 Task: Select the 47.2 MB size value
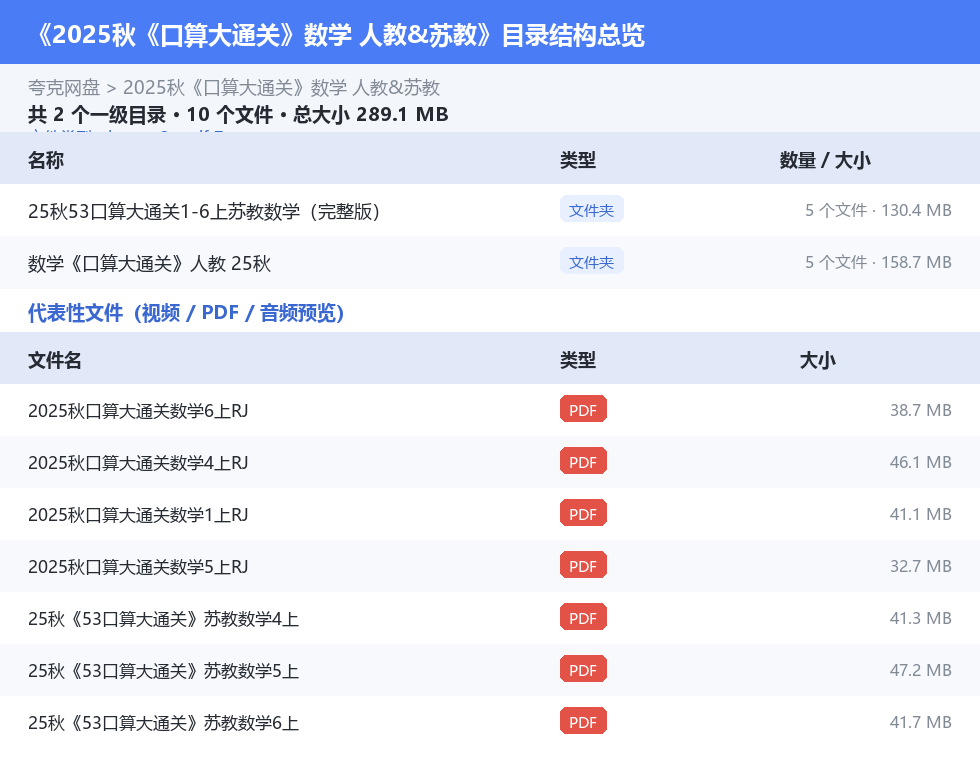pyautogui.click(x=921, y=669)
